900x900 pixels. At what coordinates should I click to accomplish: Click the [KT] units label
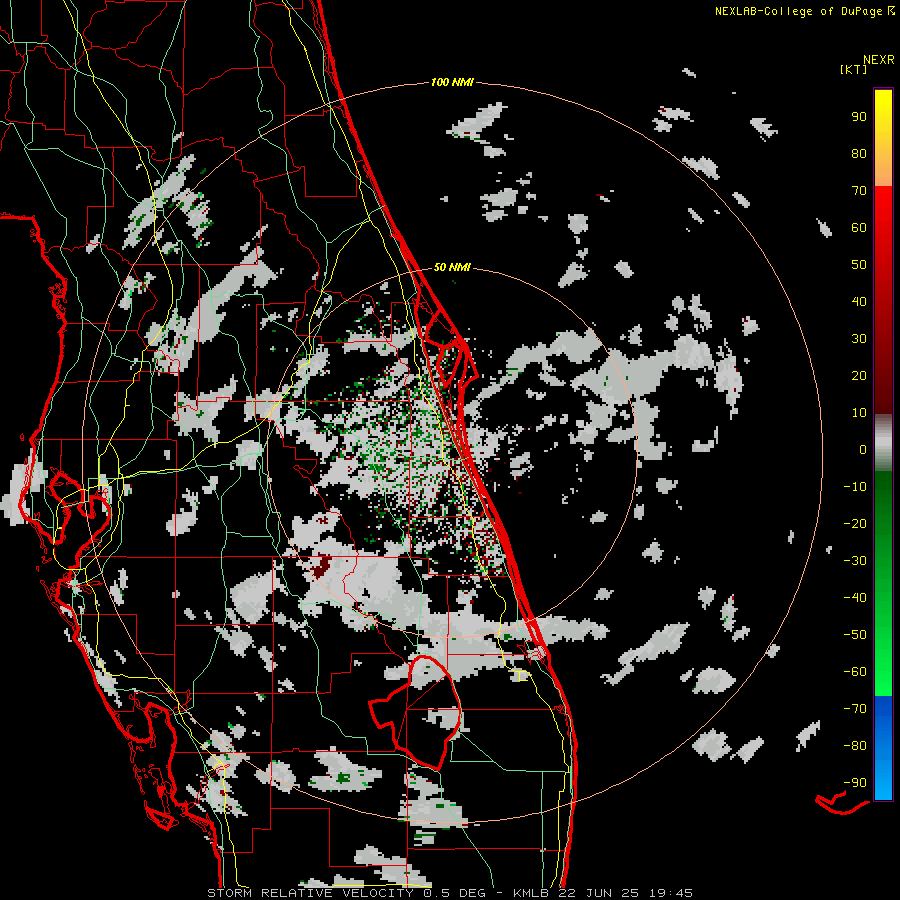click(854, 69)
